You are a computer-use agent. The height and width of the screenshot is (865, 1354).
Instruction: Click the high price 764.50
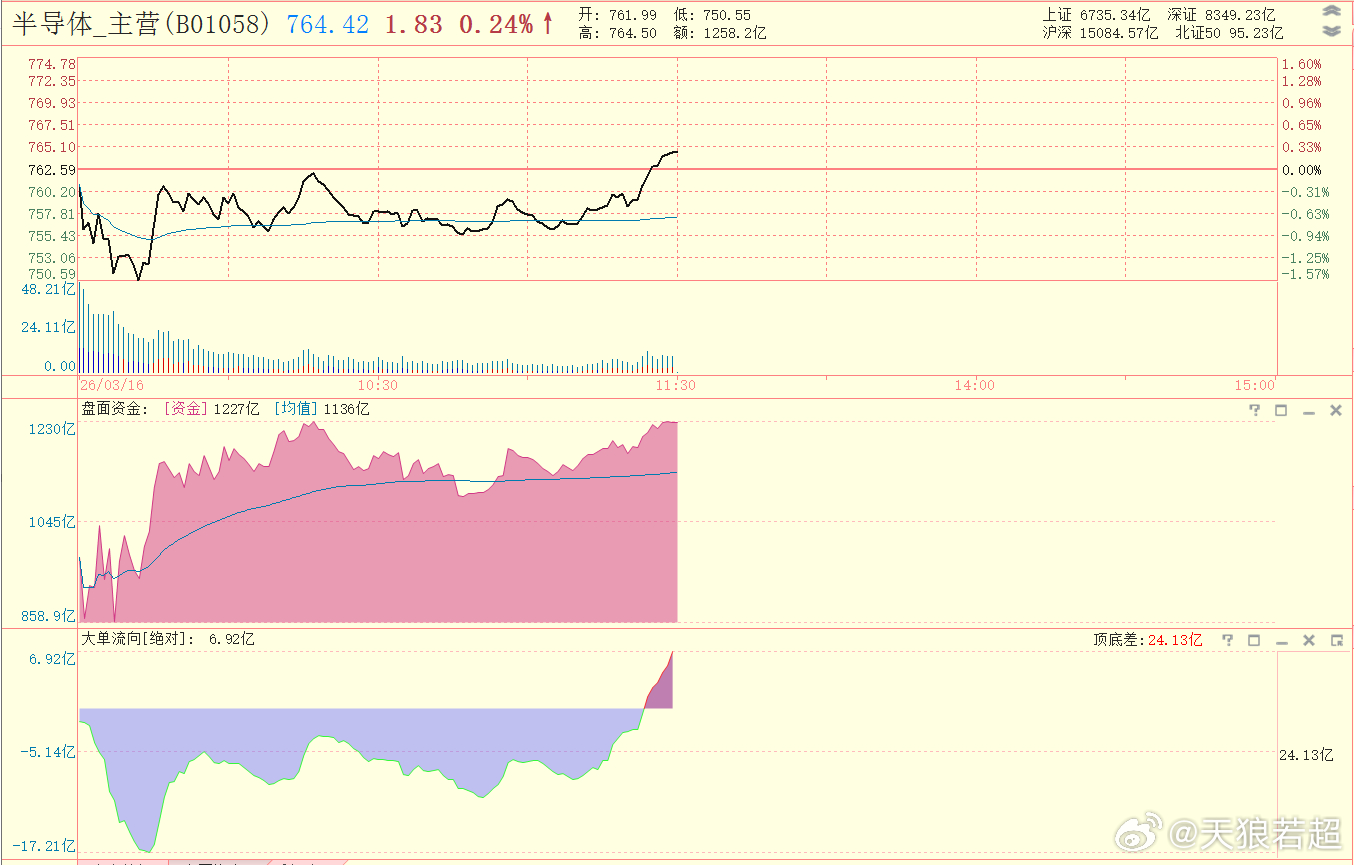click(632, 33)
